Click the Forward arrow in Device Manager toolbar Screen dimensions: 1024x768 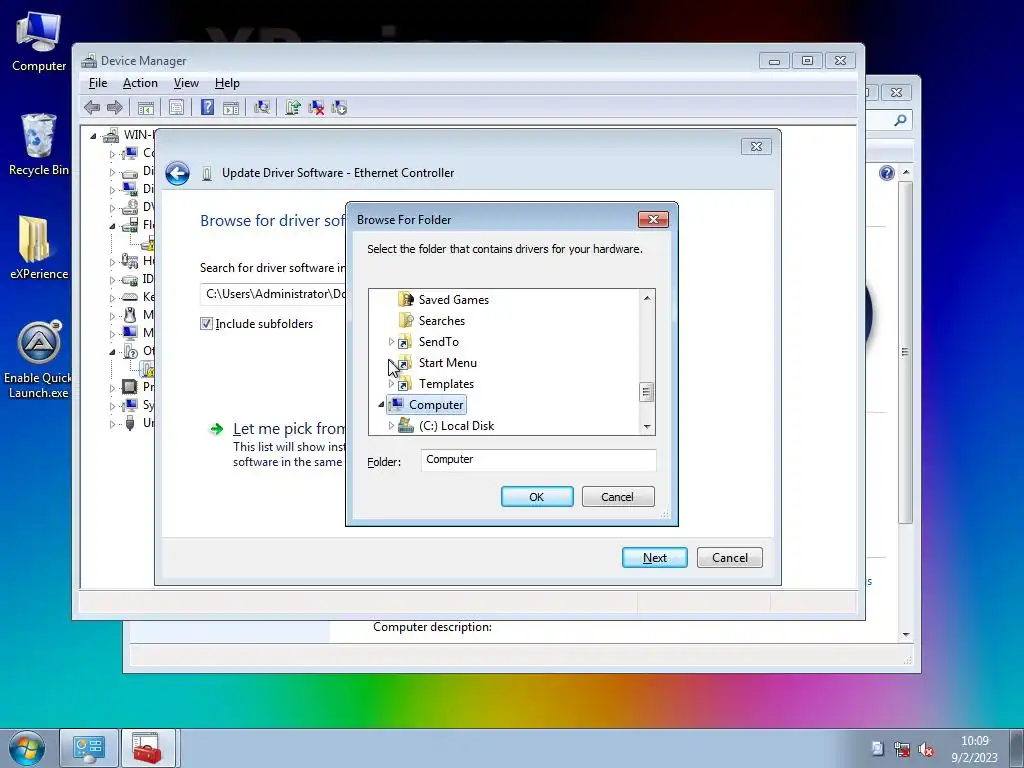point(115,107)
